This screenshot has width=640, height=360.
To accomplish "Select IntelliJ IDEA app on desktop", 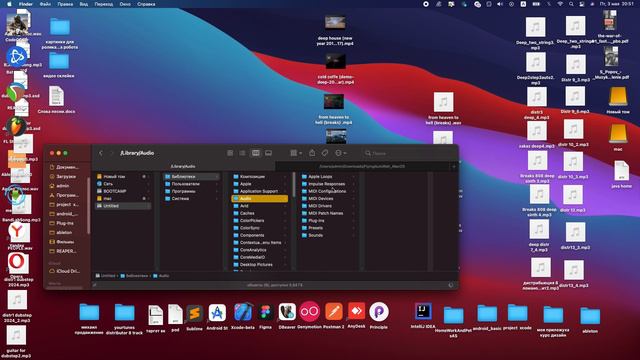I will pos(423,316).
